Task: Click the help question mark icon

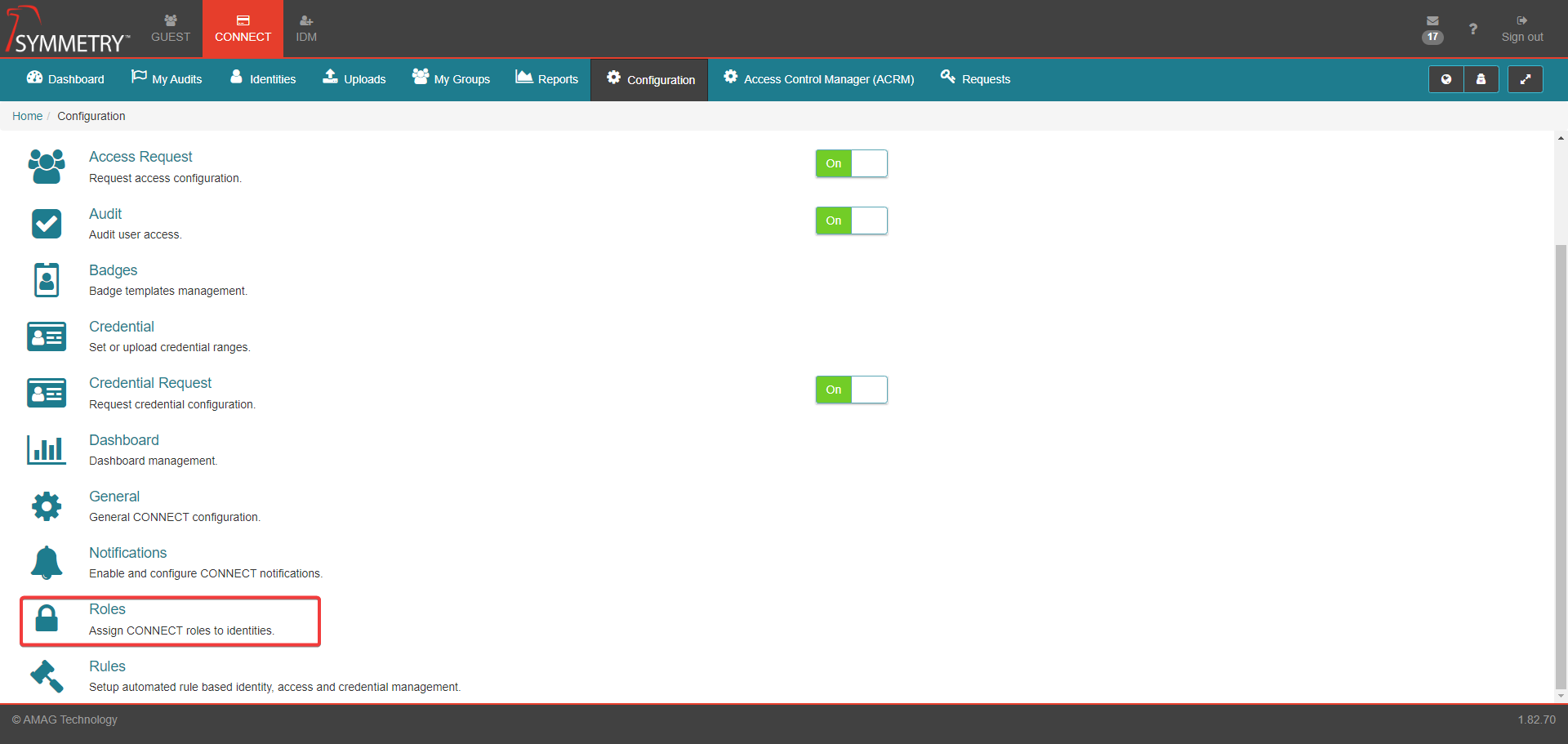Action: (x=1472, y=29)
